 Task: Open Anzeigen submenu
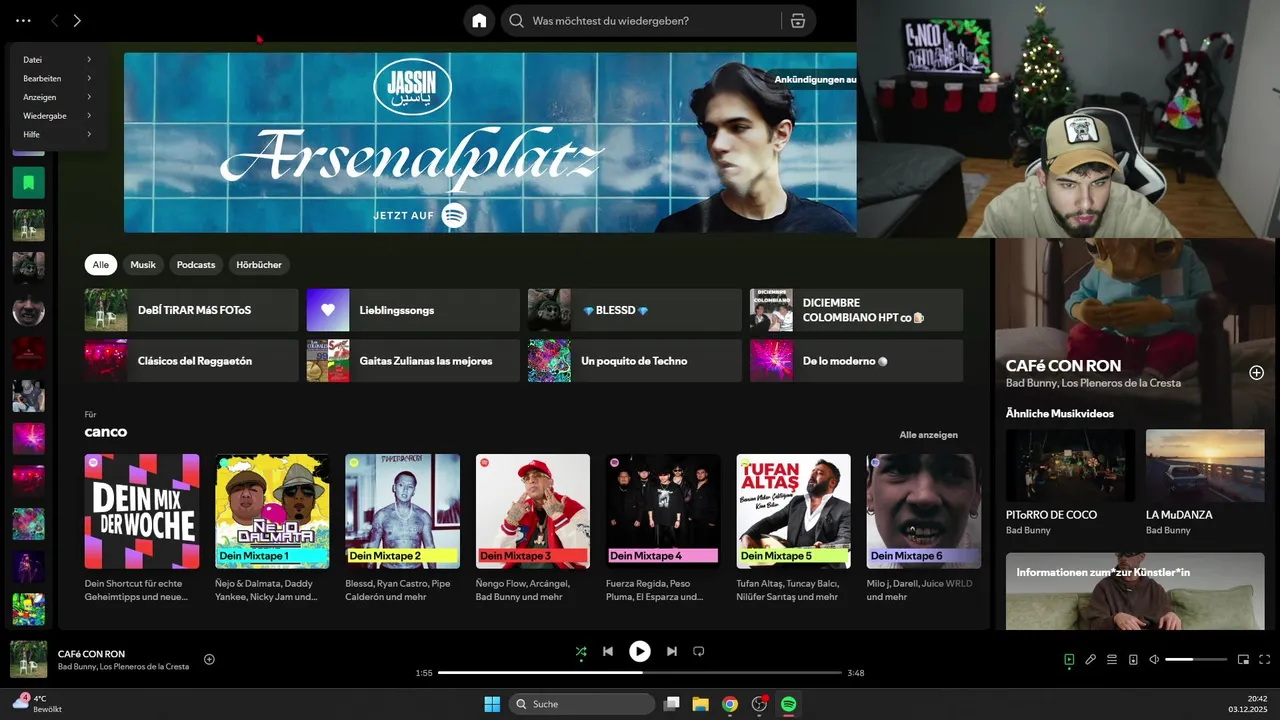(57, 97)
